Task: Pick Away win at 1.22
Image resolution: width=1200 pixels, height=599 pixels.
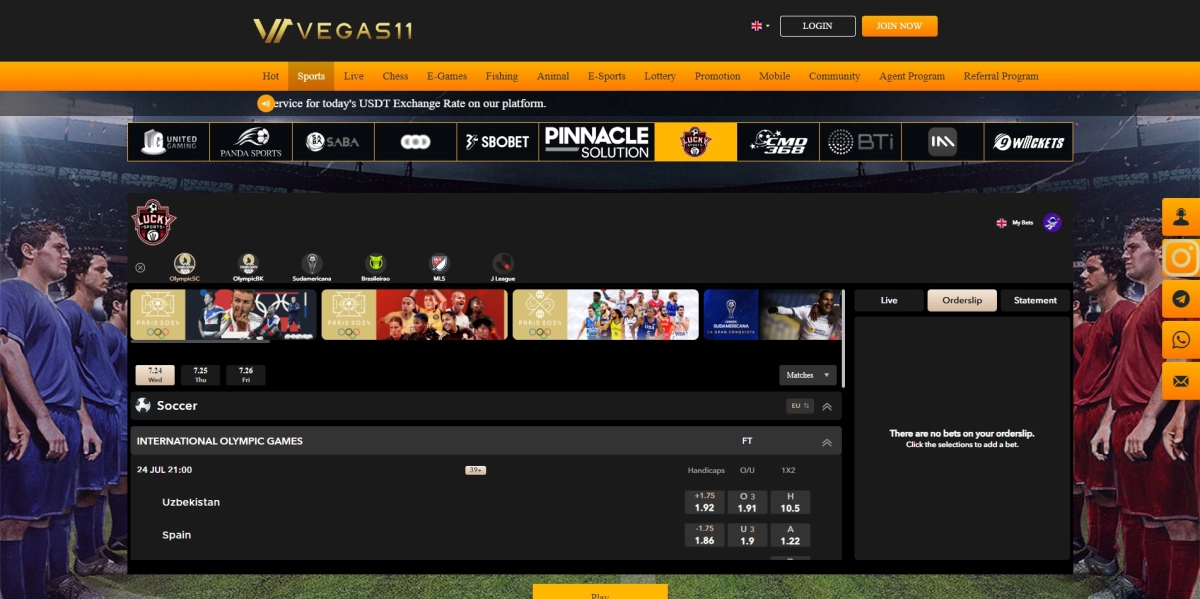Action: 790,535
